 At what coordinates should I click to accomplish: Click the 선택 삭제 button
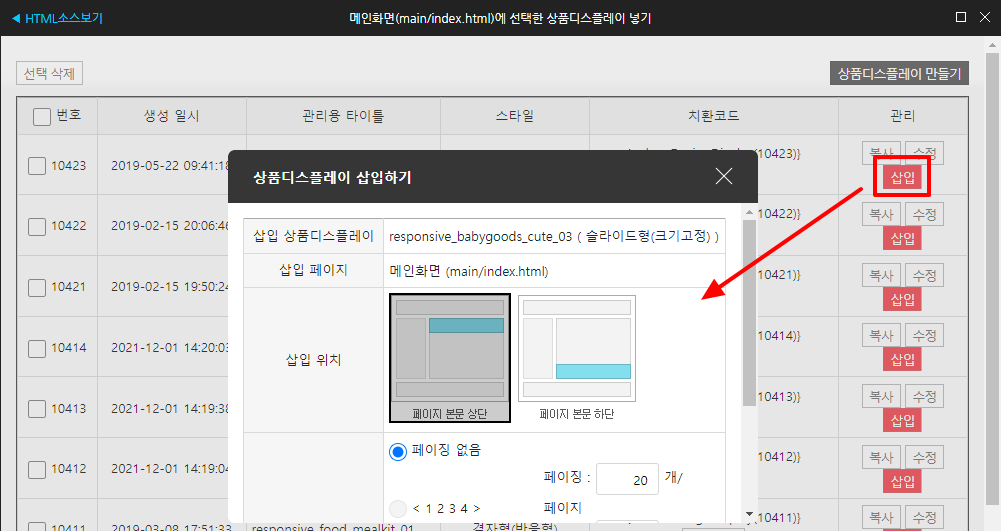(x=49, y=73)
